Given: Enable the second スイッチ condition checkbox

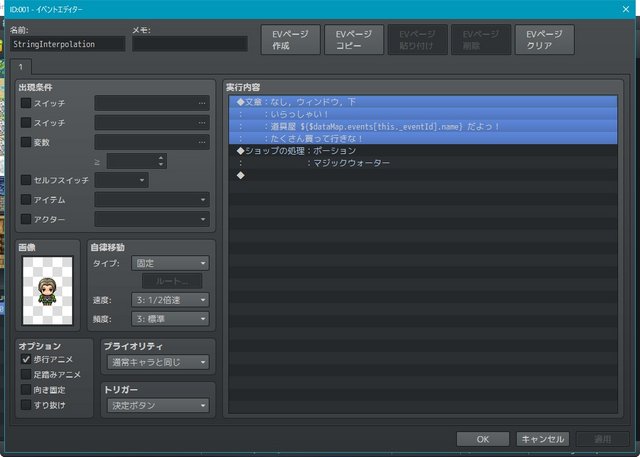Looking at the screenshot, I should click(x=26, y=122).
